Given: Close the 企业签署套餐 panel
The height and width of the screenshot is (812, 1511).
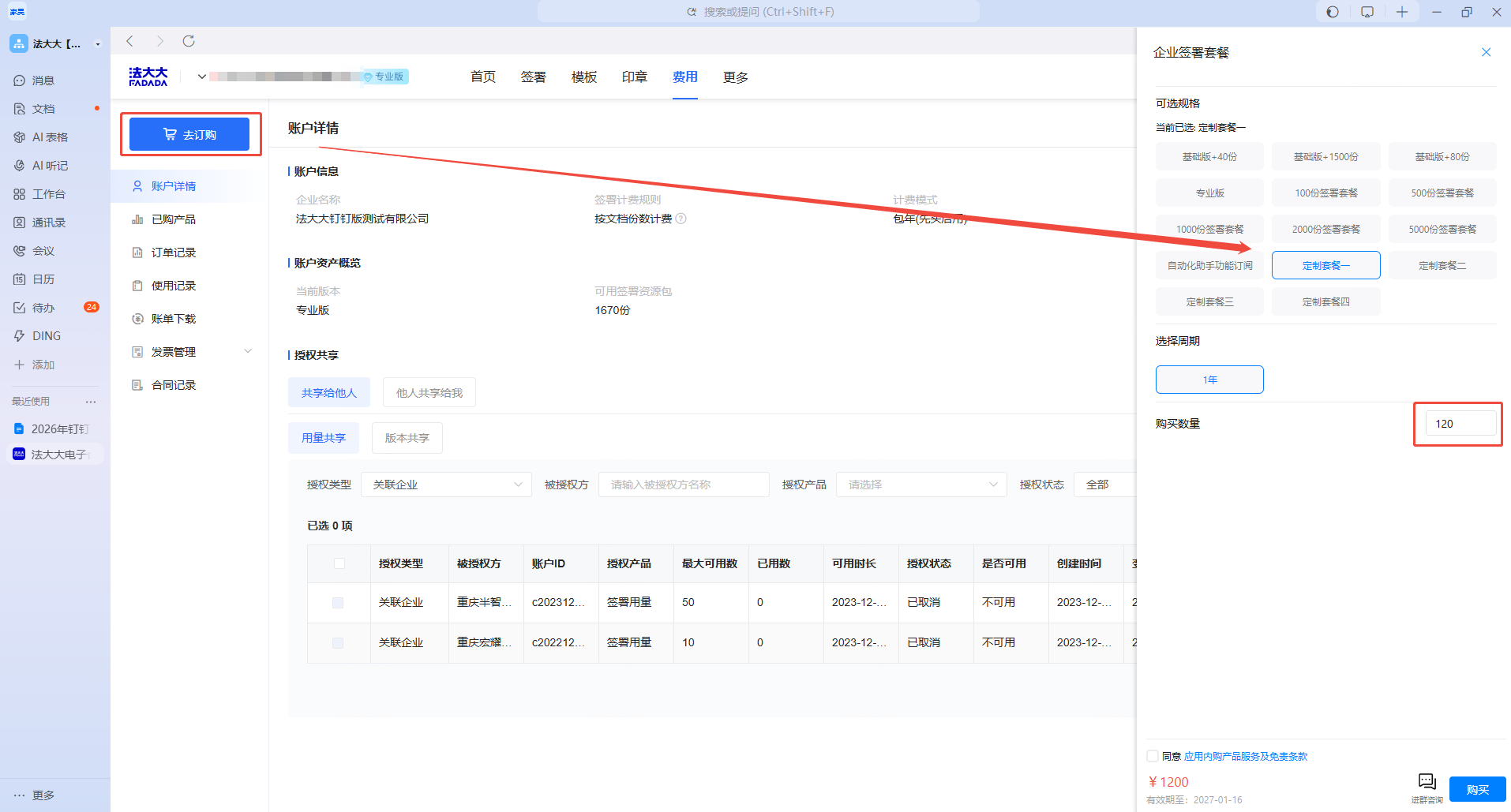Looking at the screenshot, I should coord(1486,52).
